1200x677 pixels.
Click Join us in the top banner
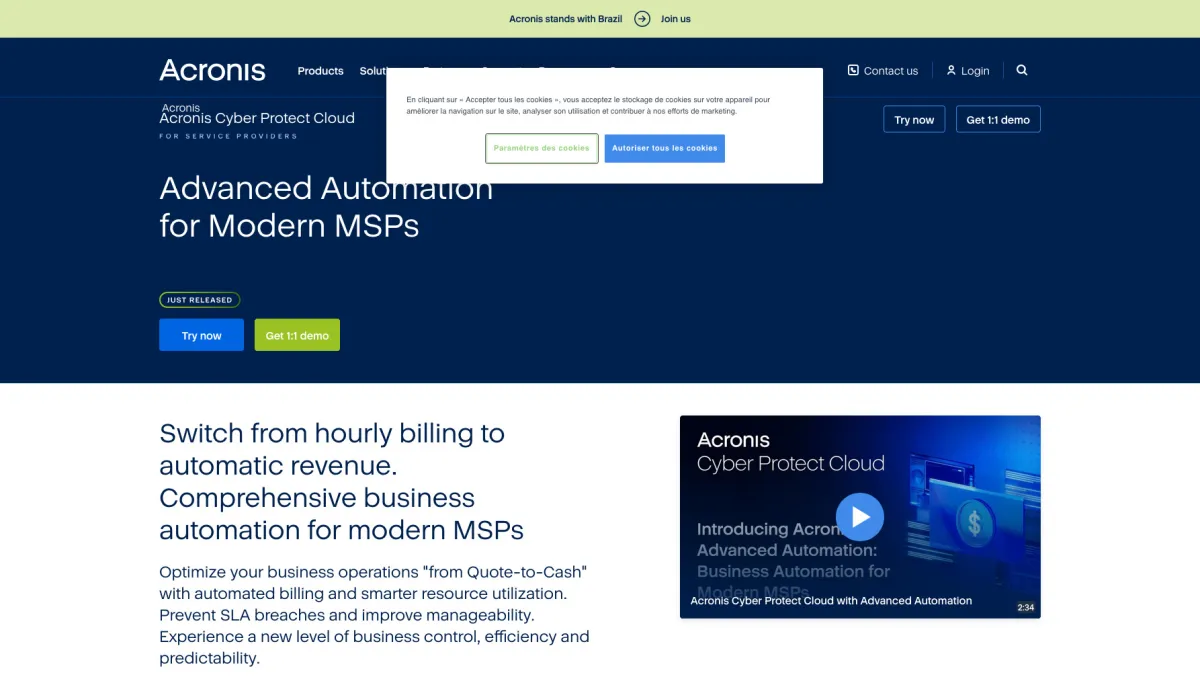(x=676, y=19)
